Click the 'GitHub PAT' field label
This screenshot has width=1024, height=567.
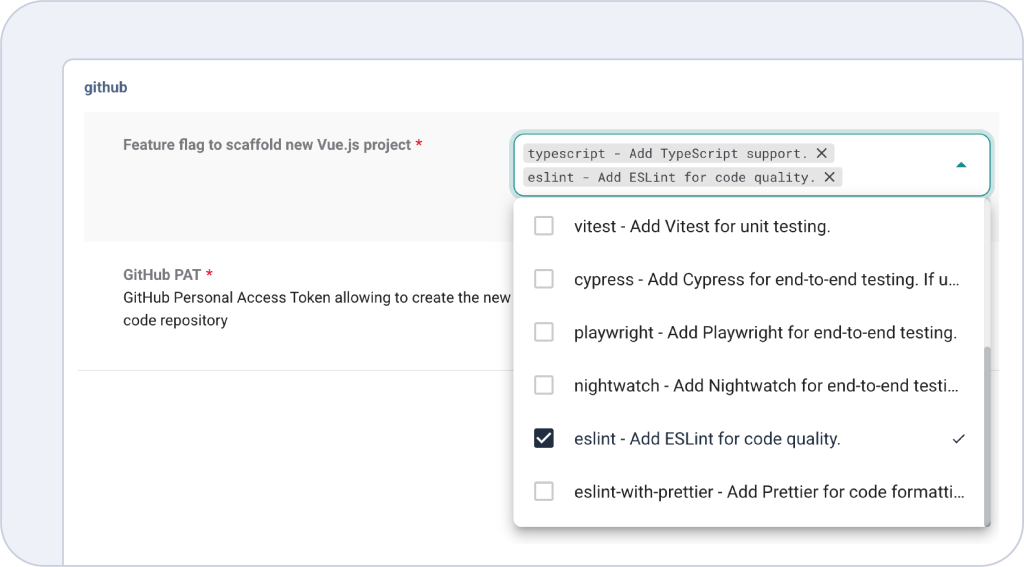162,274
